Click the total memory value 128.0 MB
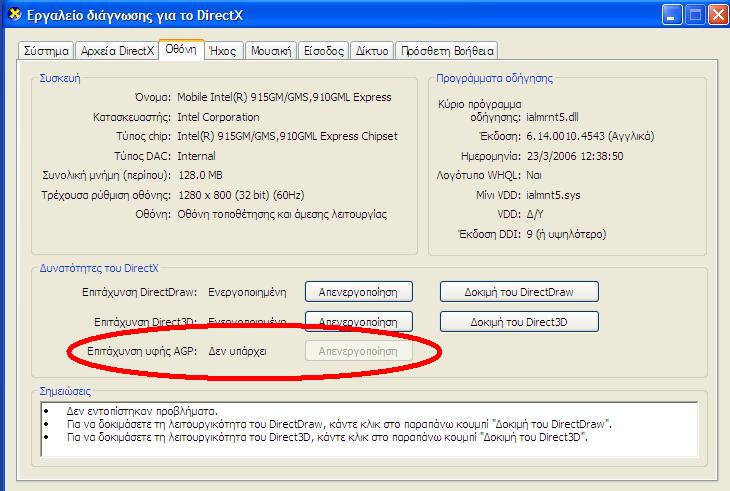Image resolution: width=730 pixels, height=491 pixels. (x=201, y=175)
